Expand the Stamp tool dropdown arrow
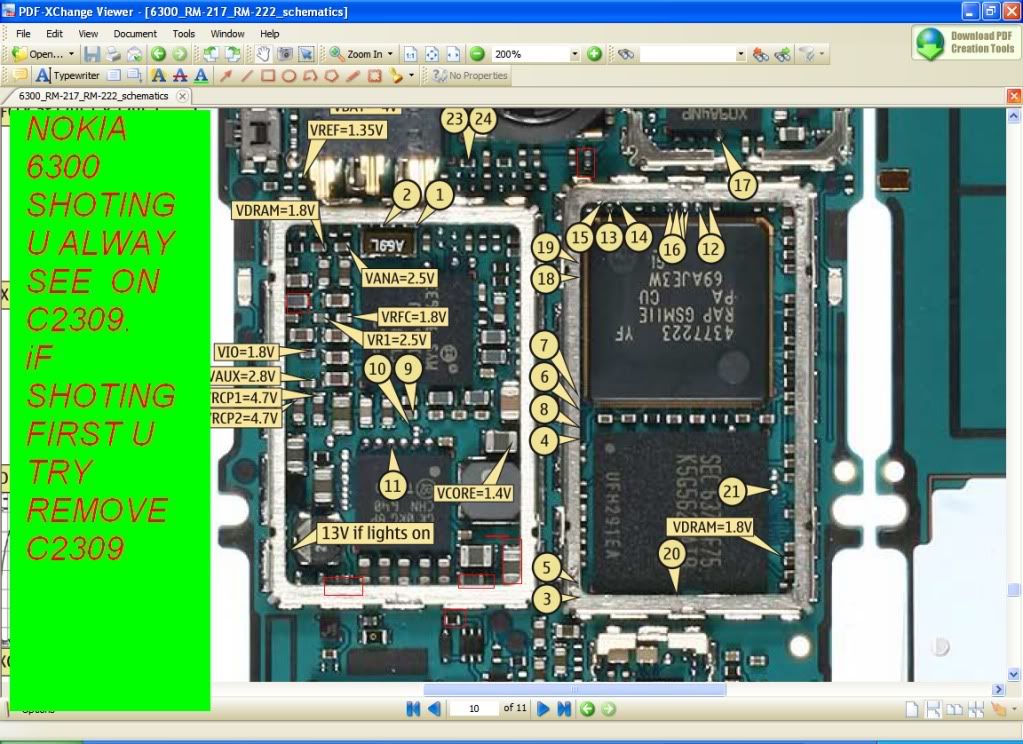 coord(411,76)
